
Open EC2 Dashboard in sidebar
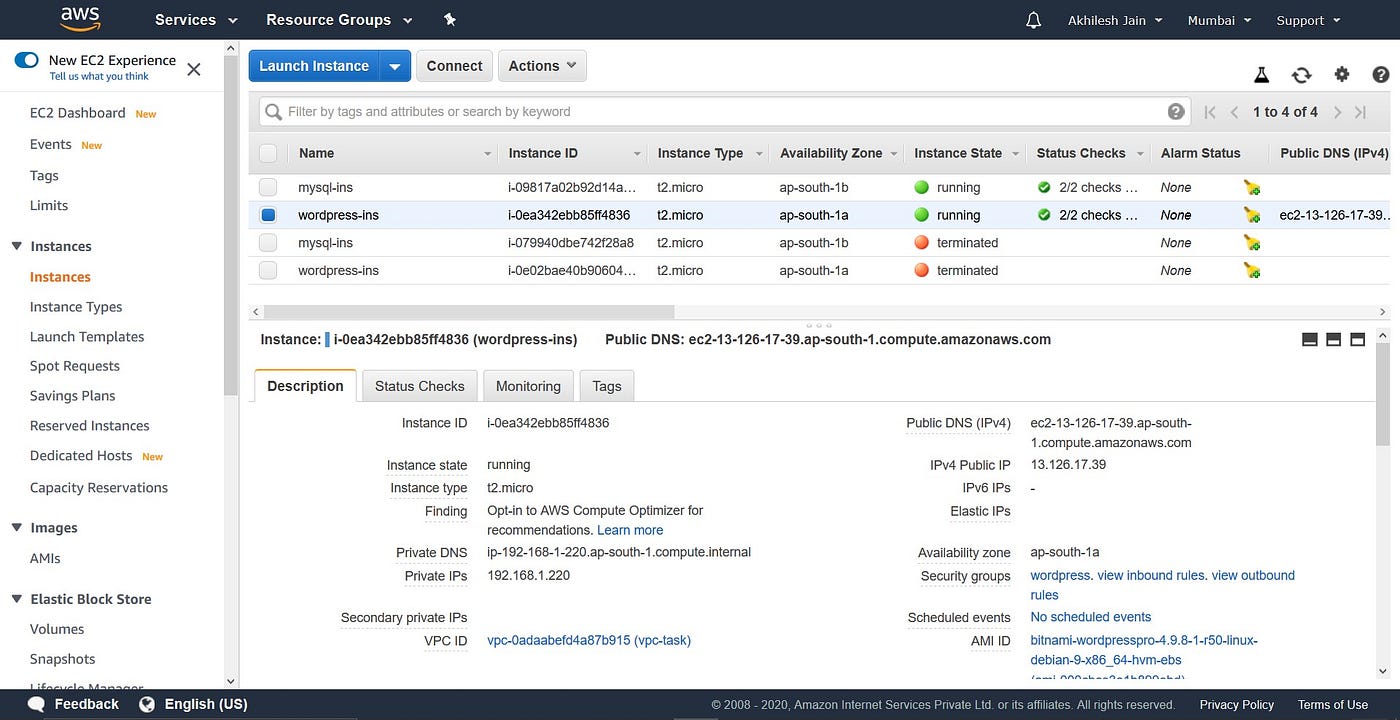[x=78, y=113]
